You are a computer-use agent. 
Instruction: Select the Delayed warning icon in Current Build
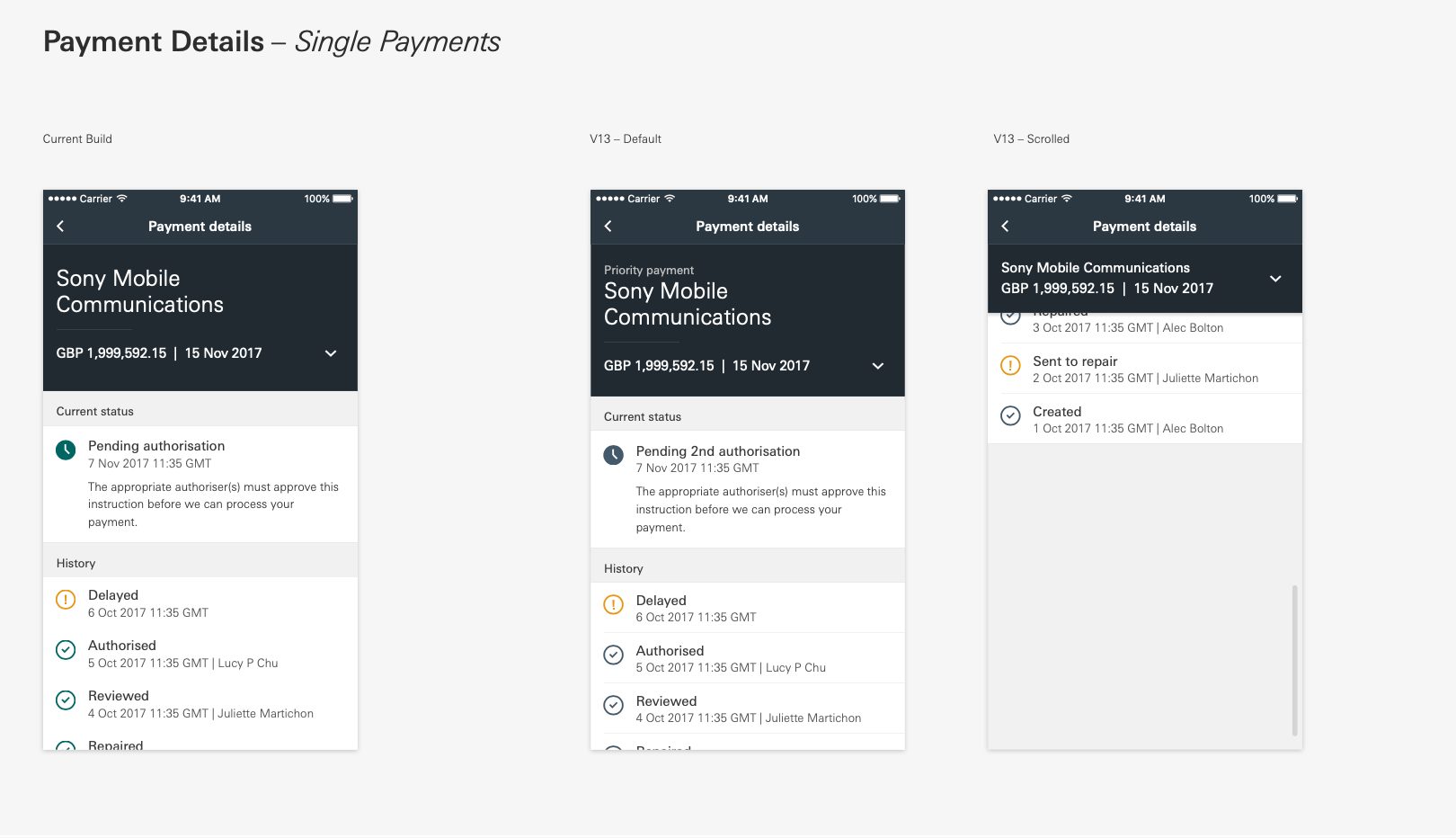pos(65,600)
